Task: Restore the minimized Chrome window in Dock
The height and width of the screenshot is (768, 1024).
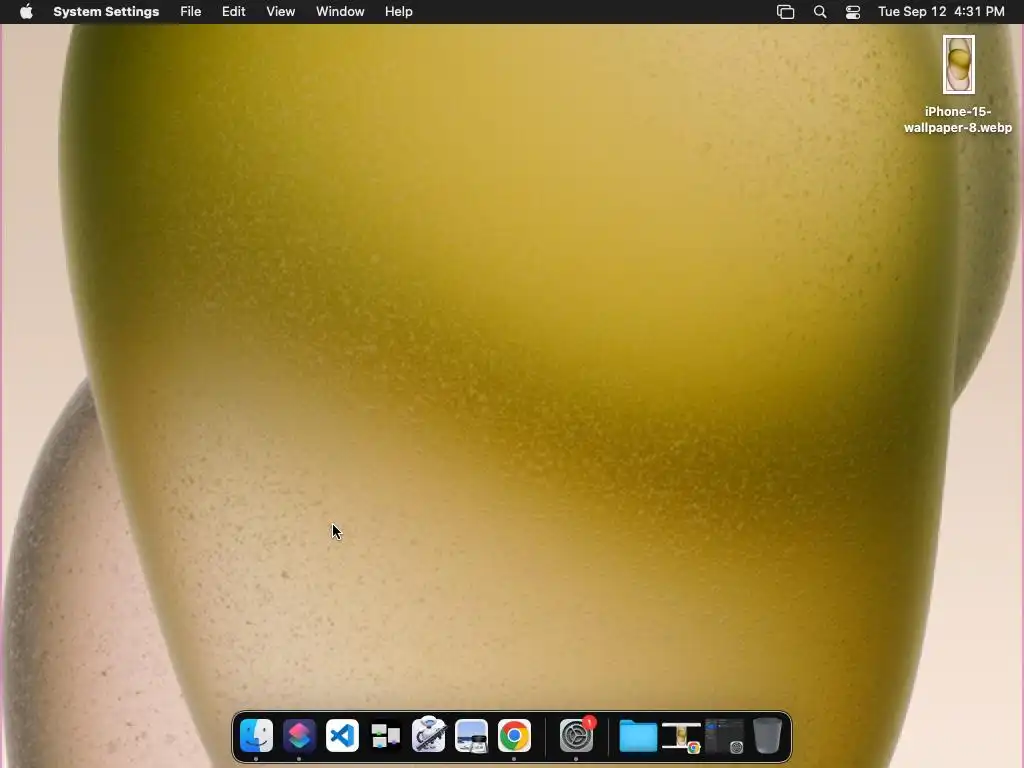Action: click(681, 737)
